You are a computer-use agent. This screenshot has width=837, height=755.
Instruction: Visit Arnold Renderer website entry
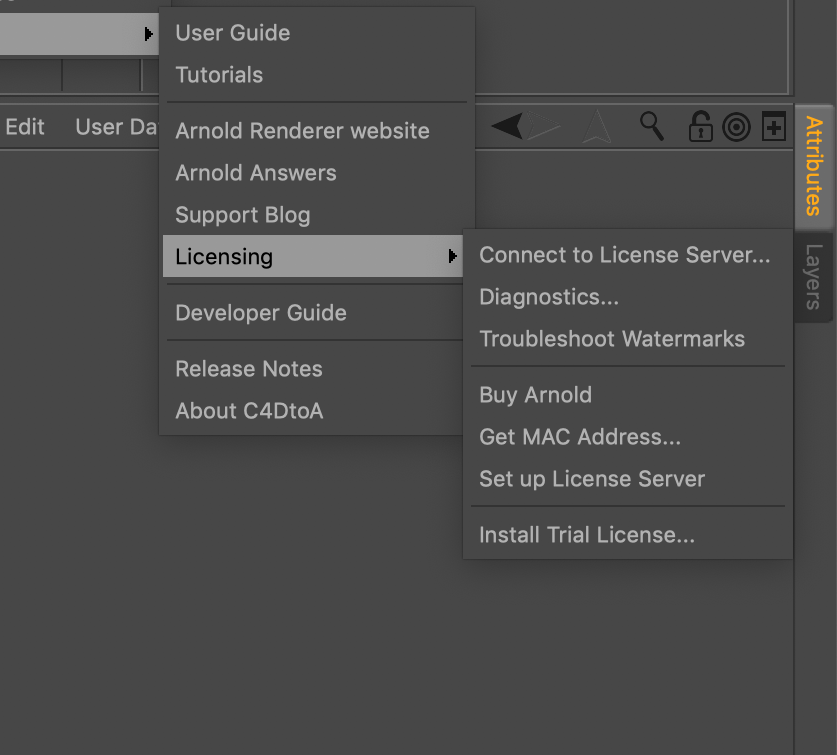coord(317,131)
